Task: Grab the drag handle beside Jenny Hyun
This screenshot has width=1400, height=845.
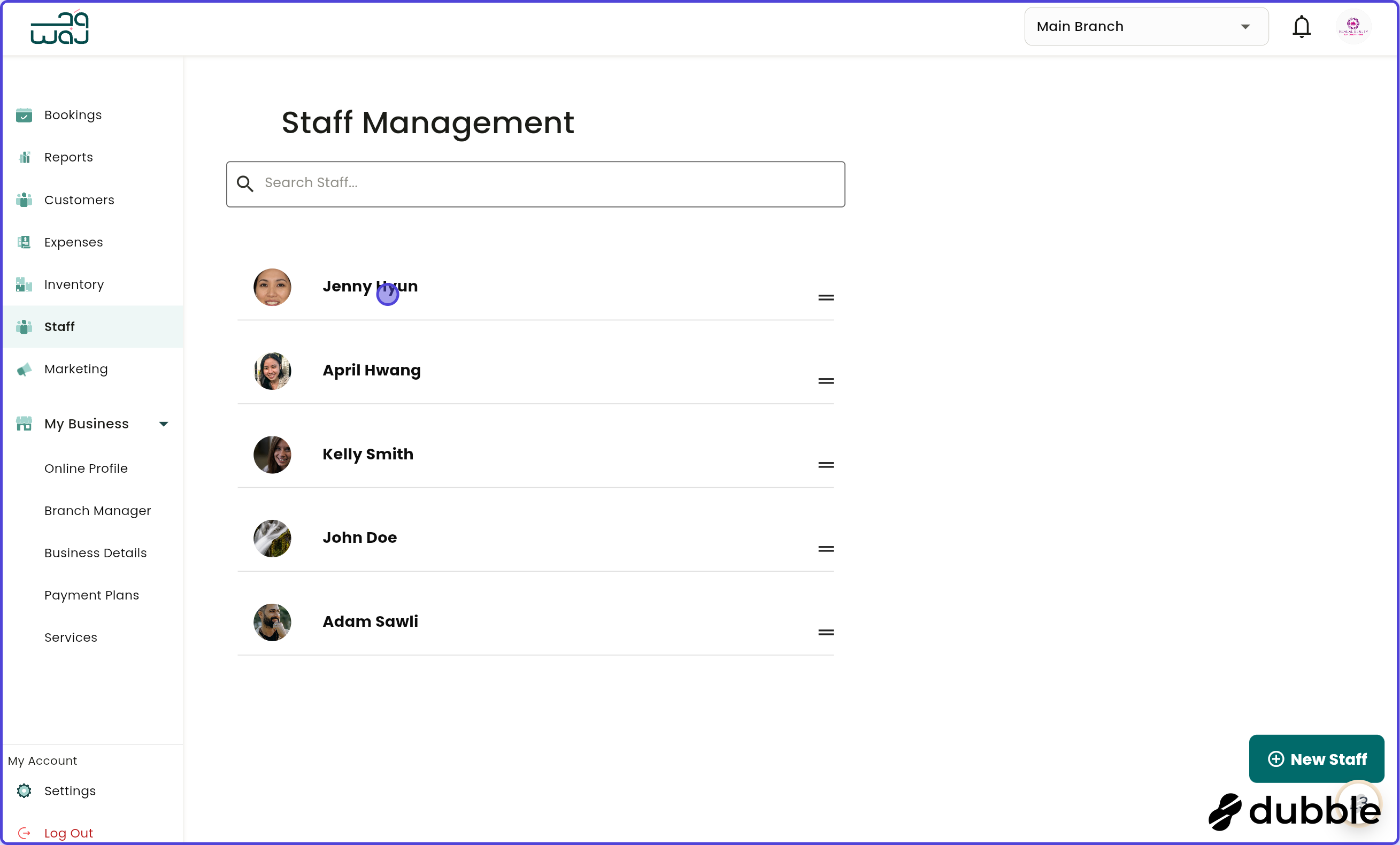Action: [826, 297]
